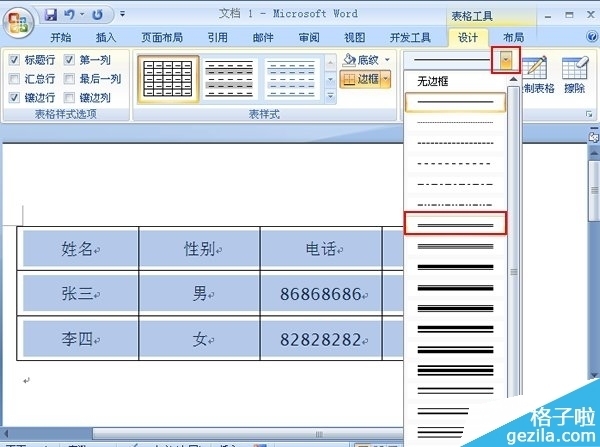Click the horizontal scrollbar thumb
The width and height of the screenshot is (600, 447).
click(249, 434)
